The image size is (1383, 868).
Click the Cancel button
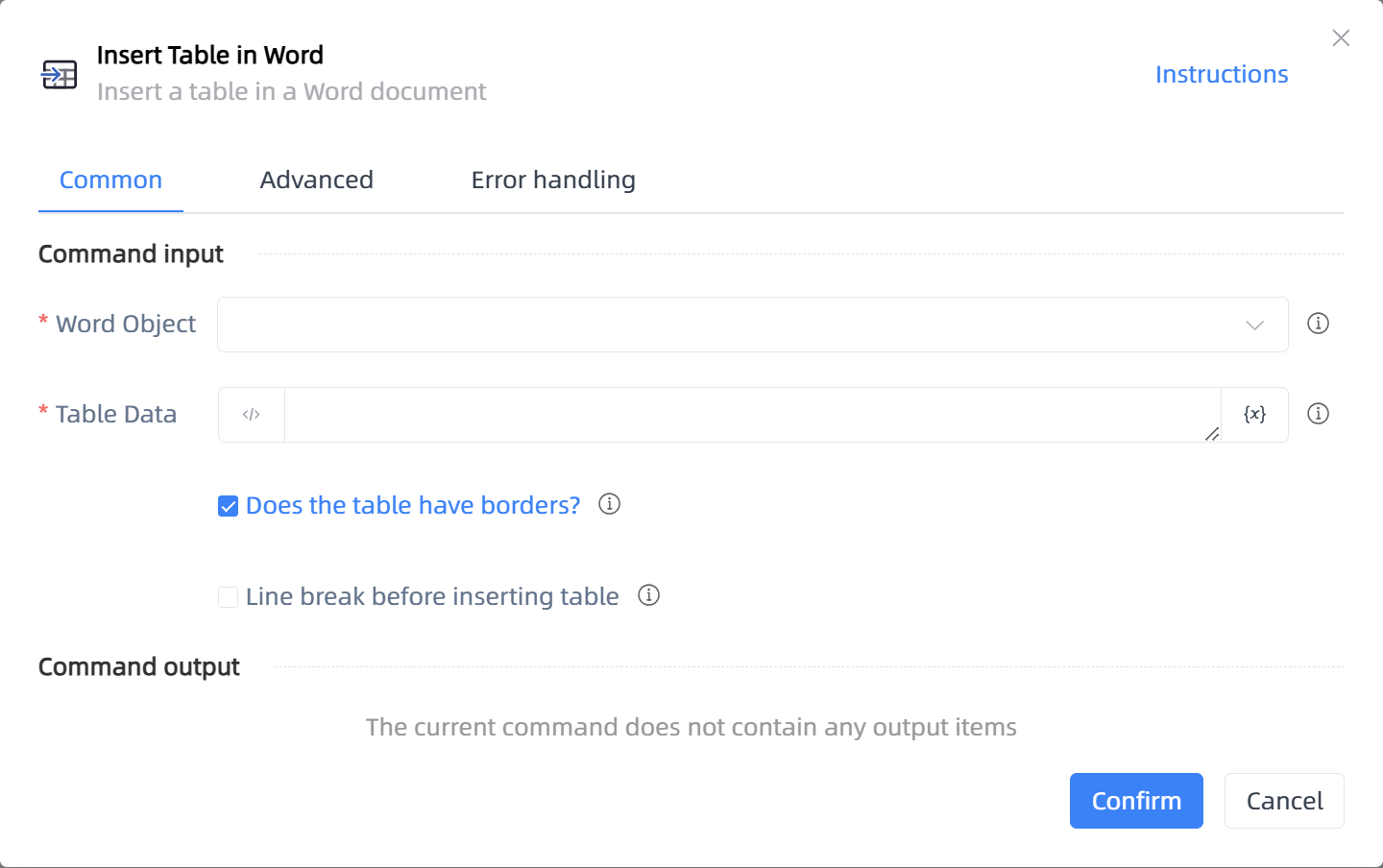1284,801
